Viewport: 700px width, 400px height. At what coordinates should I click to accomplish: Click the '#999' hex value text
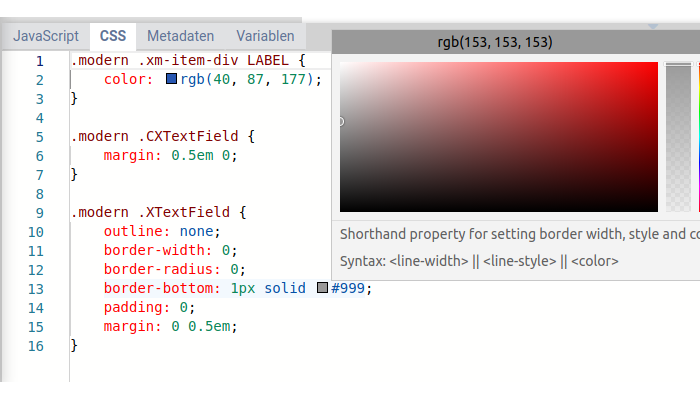point(348,288)
